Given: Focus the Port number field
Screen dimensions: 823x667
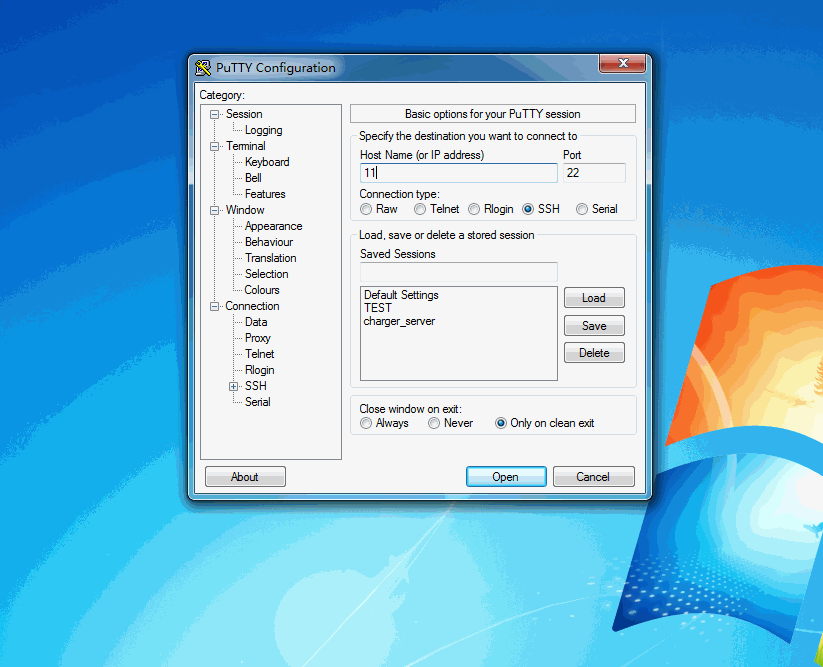Looking at the screenshot, I should (x=594, y=173).
